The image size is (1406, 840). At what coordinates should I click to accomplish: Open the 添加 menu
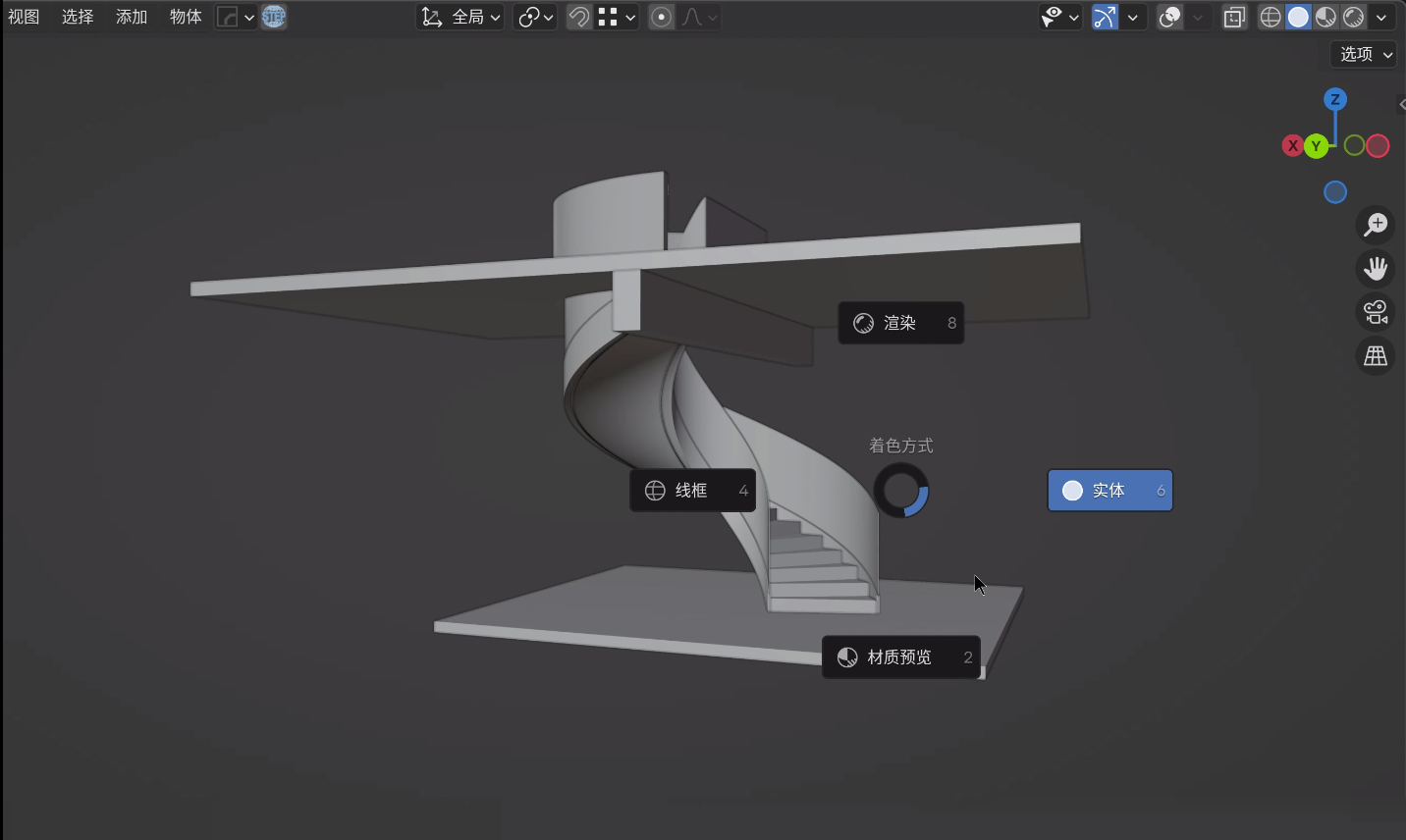[132, 17]
